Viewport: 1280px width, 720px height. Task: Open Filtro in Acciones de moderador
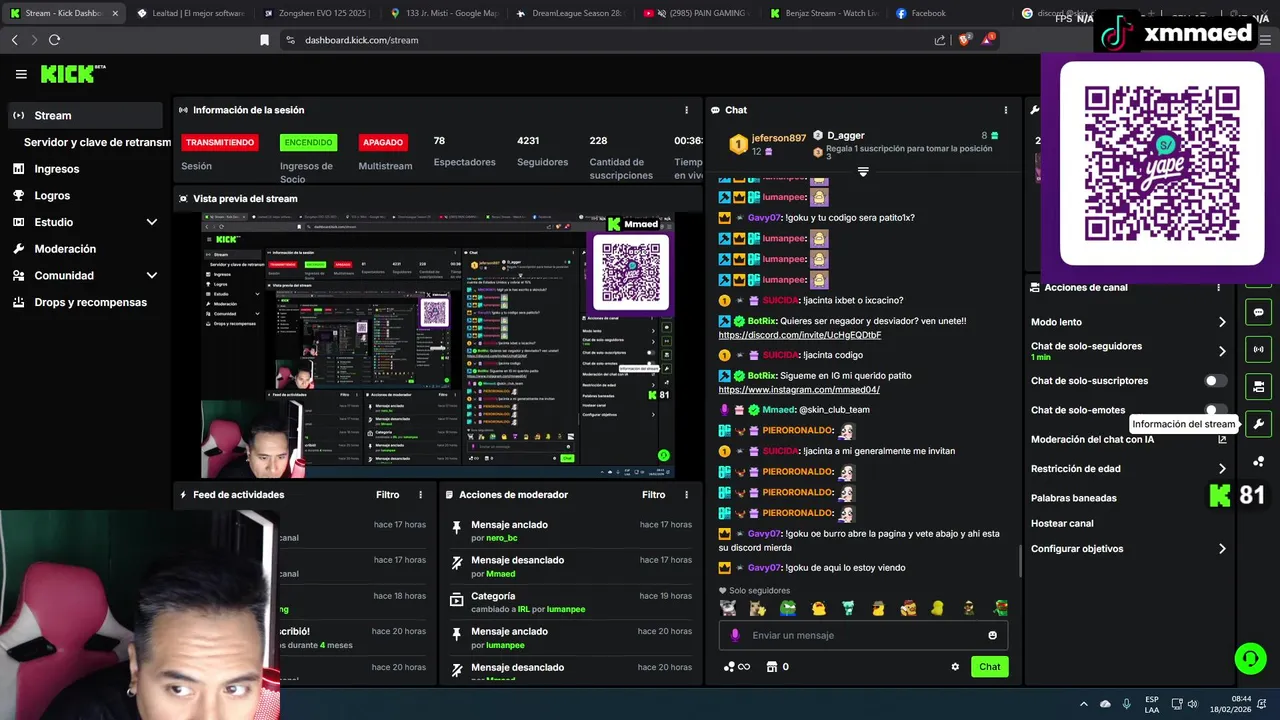[x=653, y=495]
